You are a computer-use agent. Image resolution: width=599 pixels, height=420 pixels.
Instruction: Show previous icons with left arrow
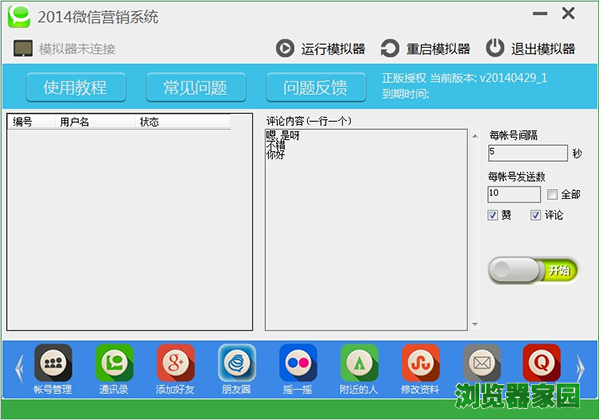pos(19,369)
